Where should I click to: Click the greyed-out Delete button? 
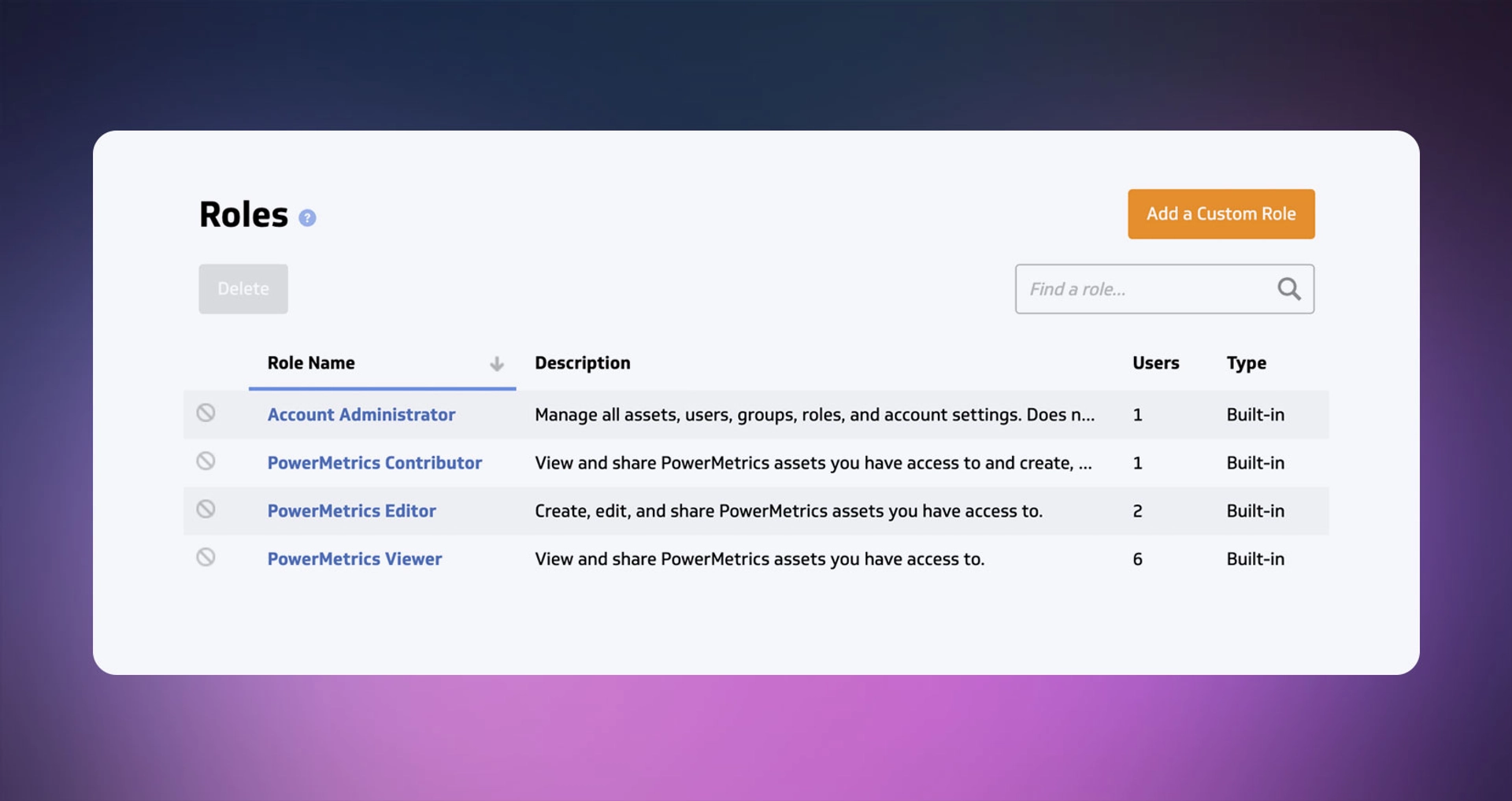(243, 289)
